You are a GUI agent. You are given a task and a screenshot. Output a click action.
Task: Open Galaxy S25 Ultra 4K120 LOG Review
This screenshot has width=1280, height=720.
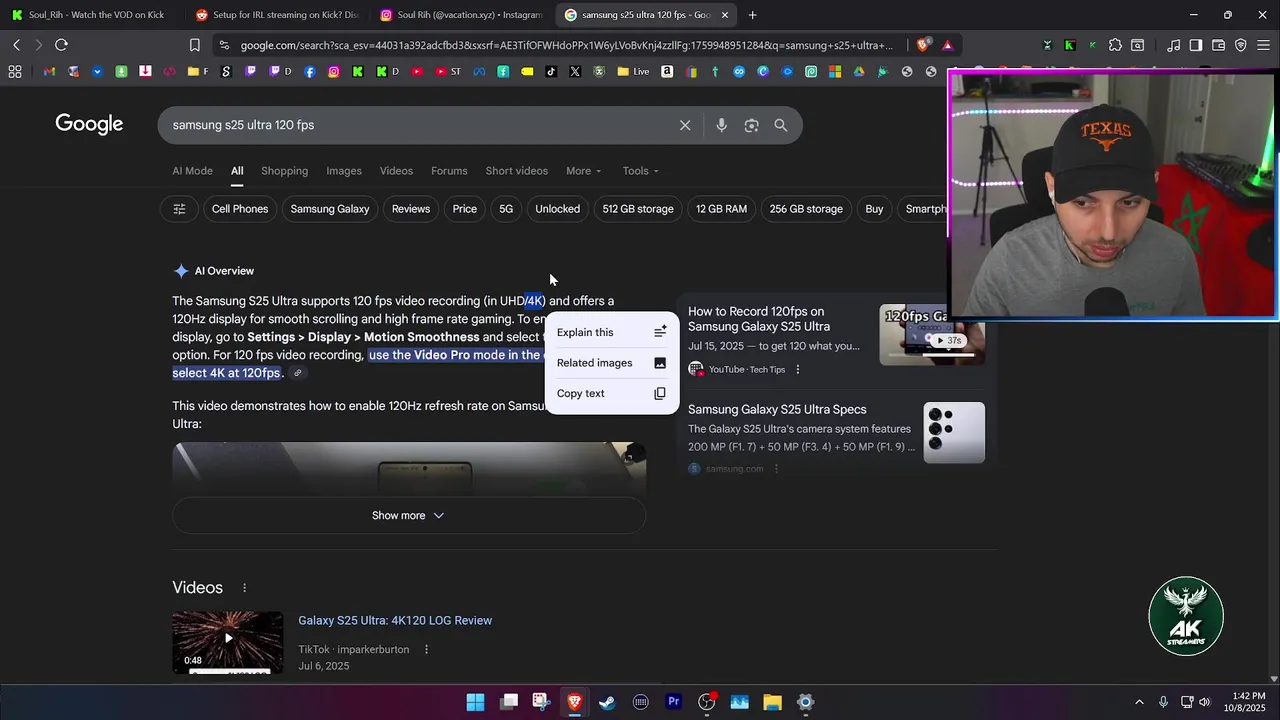click(395, 621)
